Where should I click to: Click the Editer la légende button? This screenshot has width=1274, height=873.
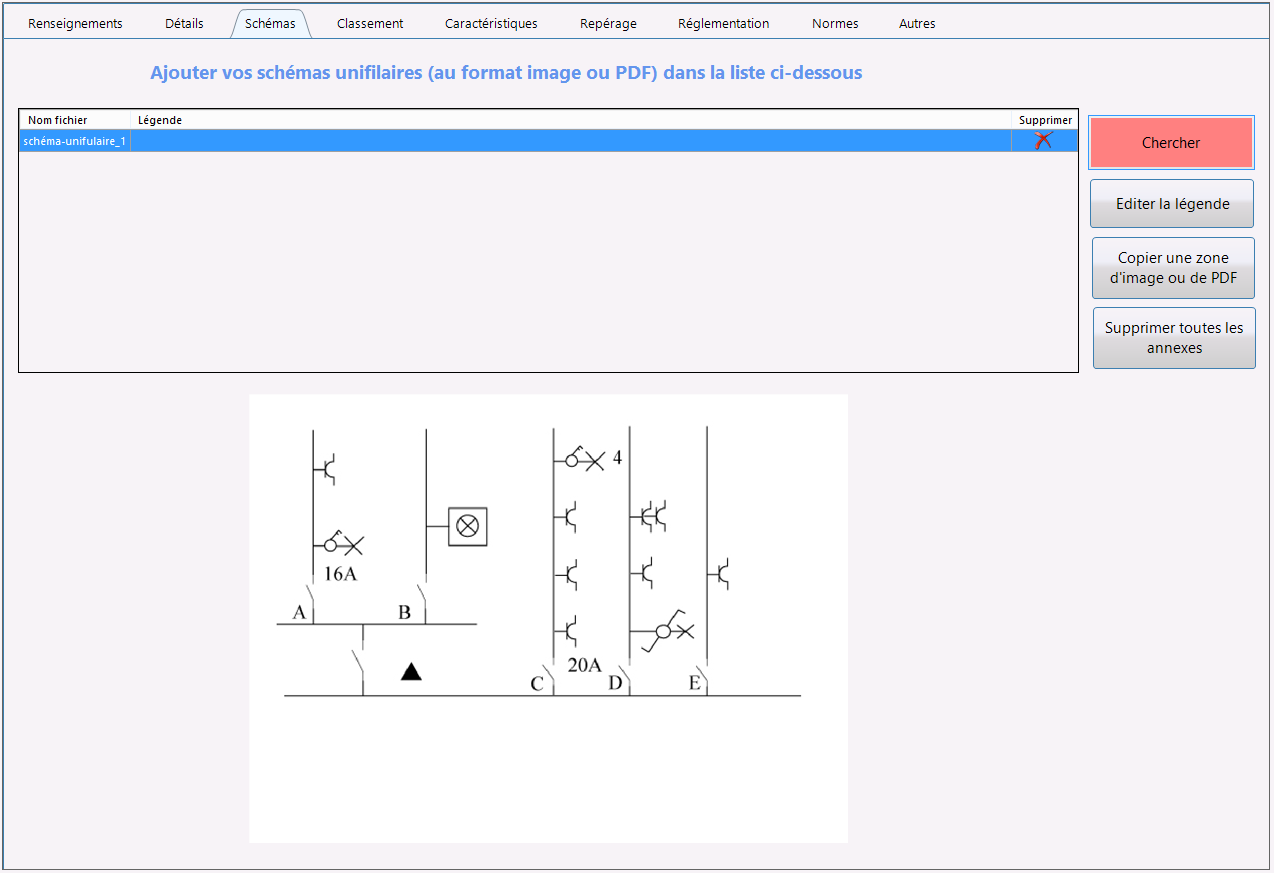coord(1172,204)
